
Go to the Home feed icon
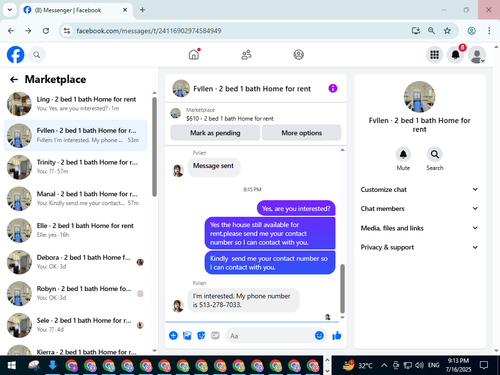coord(194,55)
